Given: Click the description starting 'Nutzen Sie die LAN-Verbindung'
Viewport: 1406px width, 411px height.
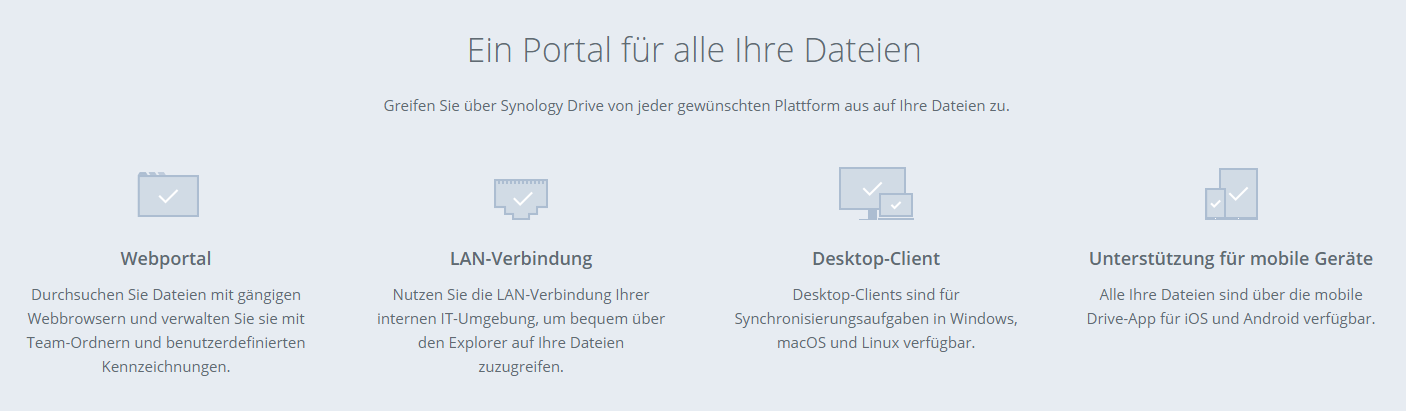Looking at the screenshot, I should 521,331.
